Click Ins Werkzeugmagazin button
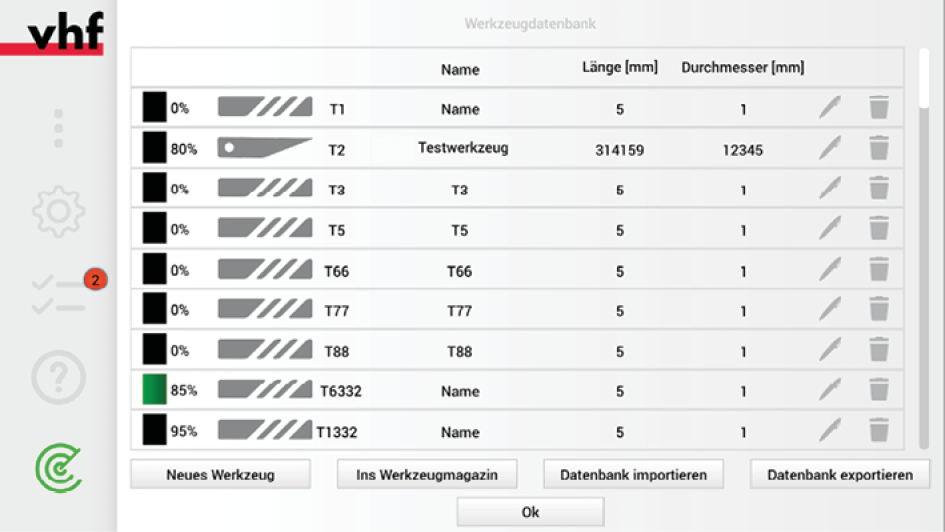945x532 pixels. (x=427, y=474)
